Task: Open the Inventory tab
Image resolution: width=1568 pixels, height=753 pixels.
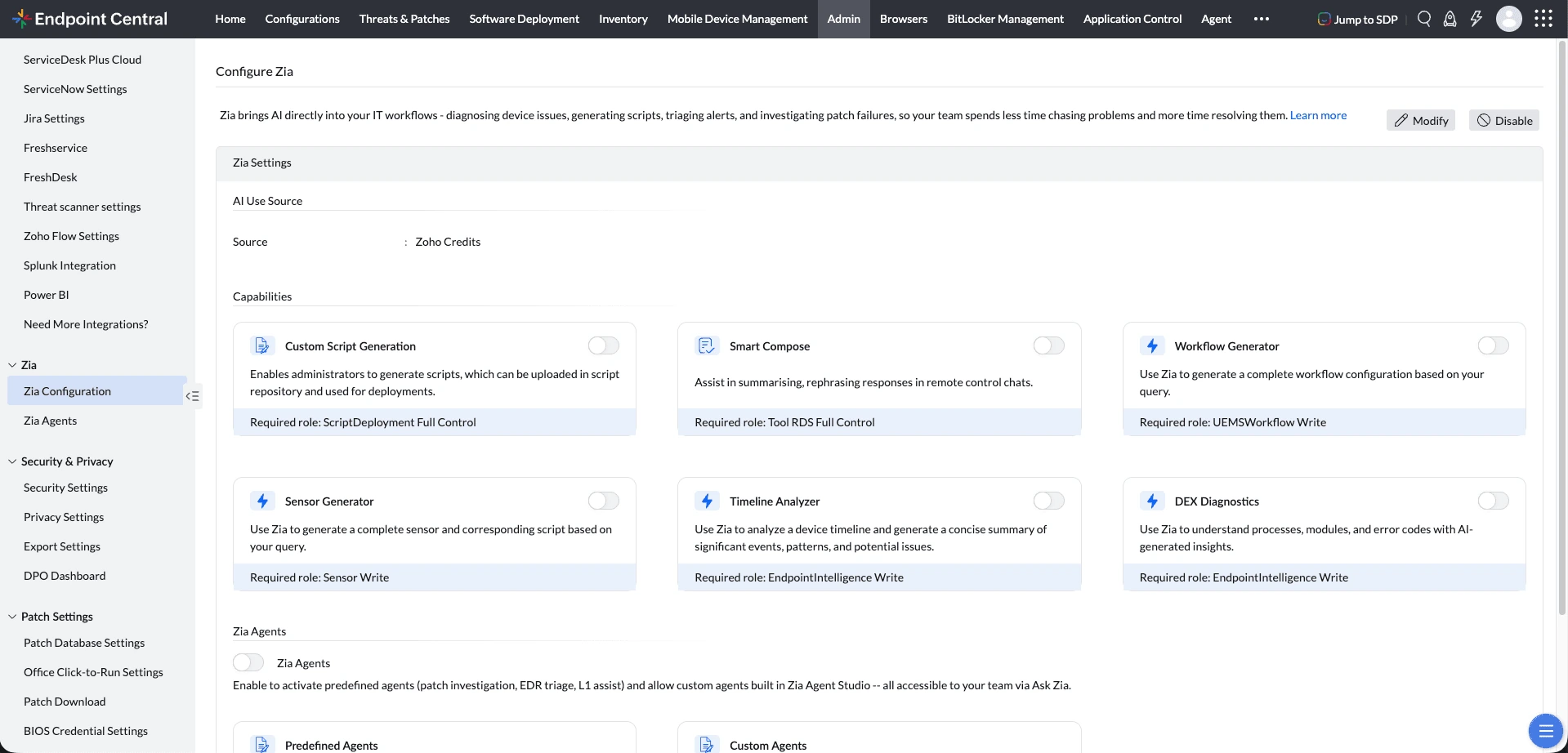Action: tap(623, 19)
